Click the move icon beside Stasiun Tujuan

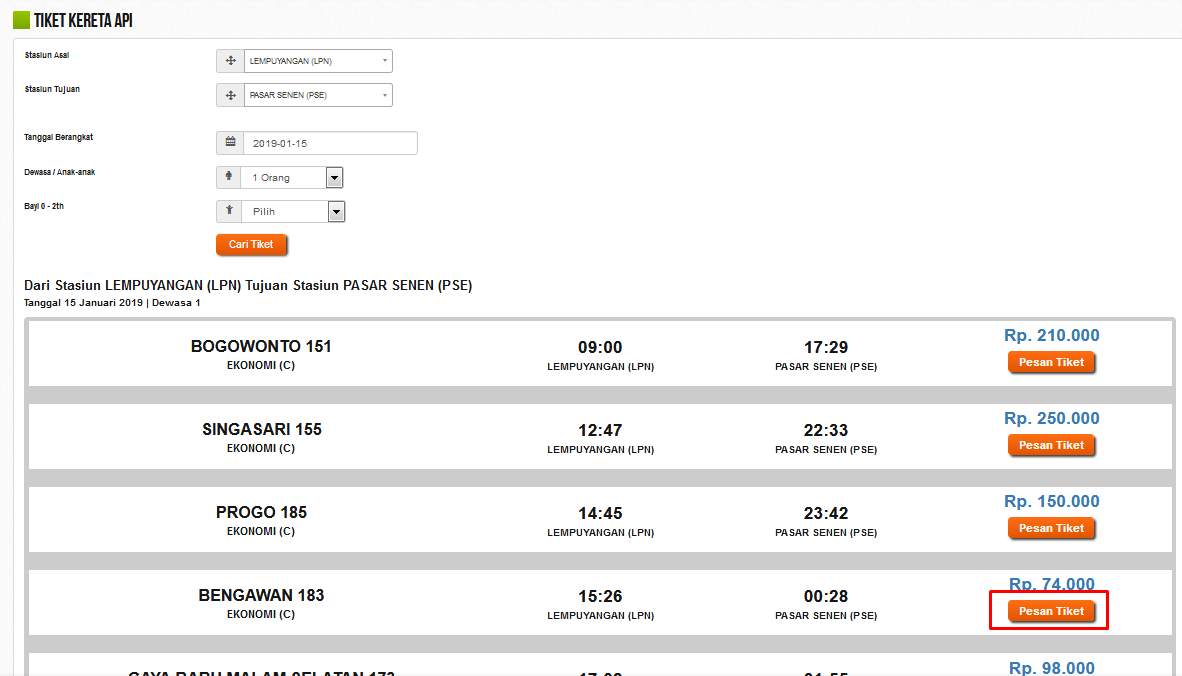(231, 95)
